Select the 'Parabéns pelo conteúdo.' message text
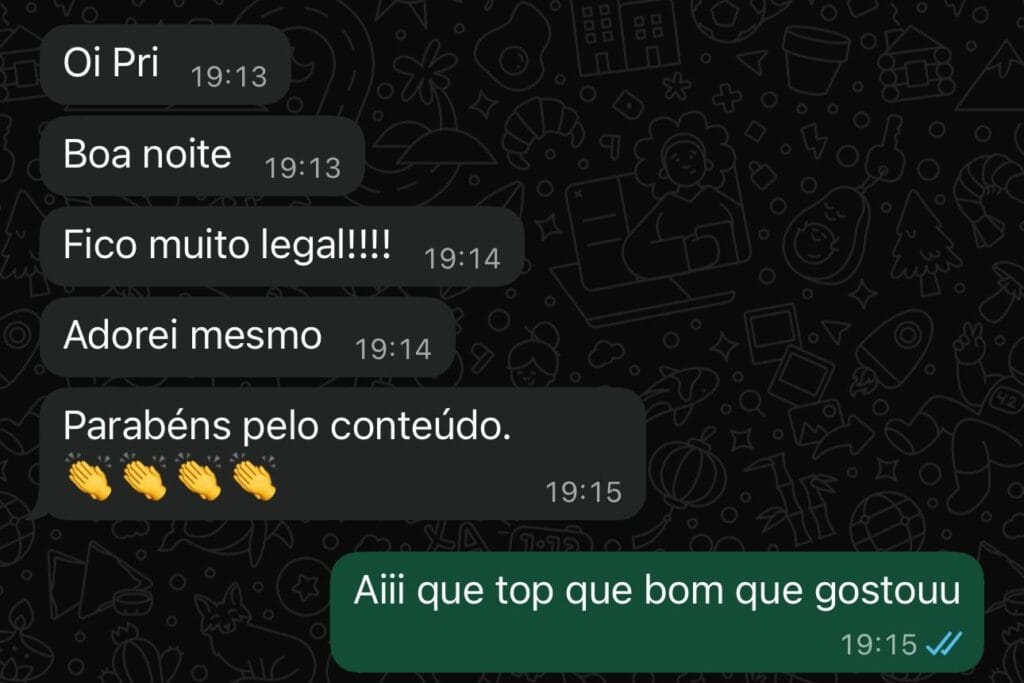 (287, 426)
